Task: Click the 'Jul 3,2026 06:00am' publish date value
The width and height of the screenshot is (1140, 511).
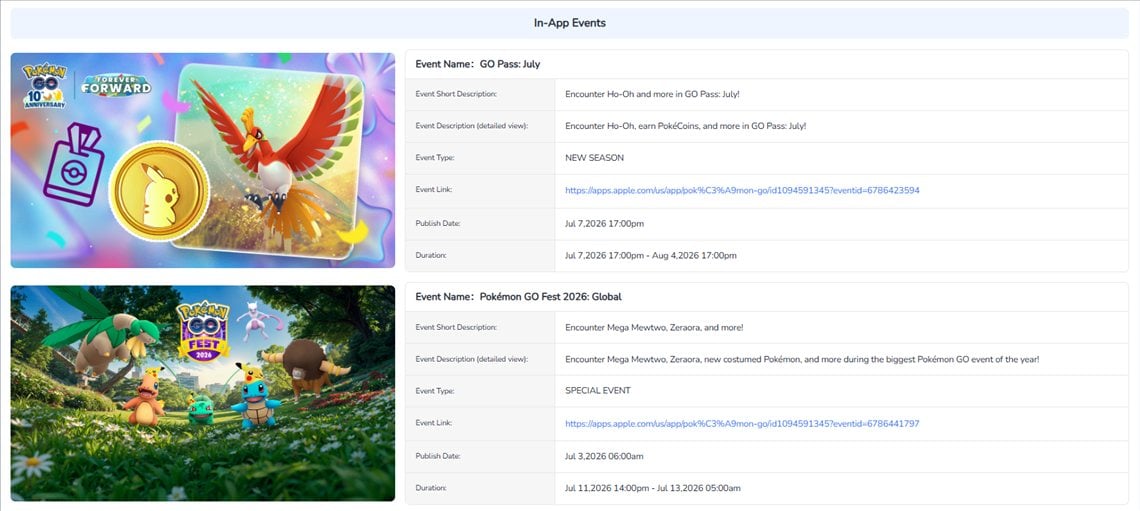Action: [x=604, y=456]
